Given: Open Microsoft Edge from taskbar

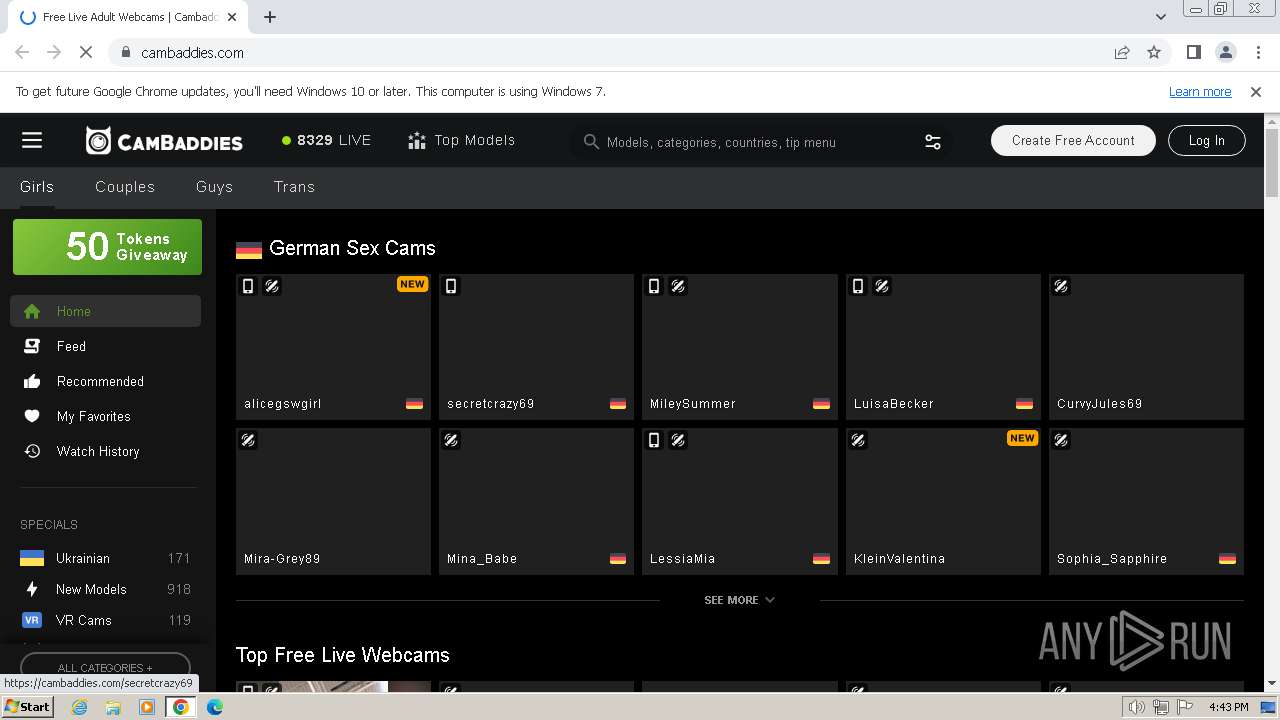Looking at the screenshot, I should tap(214, 707).
